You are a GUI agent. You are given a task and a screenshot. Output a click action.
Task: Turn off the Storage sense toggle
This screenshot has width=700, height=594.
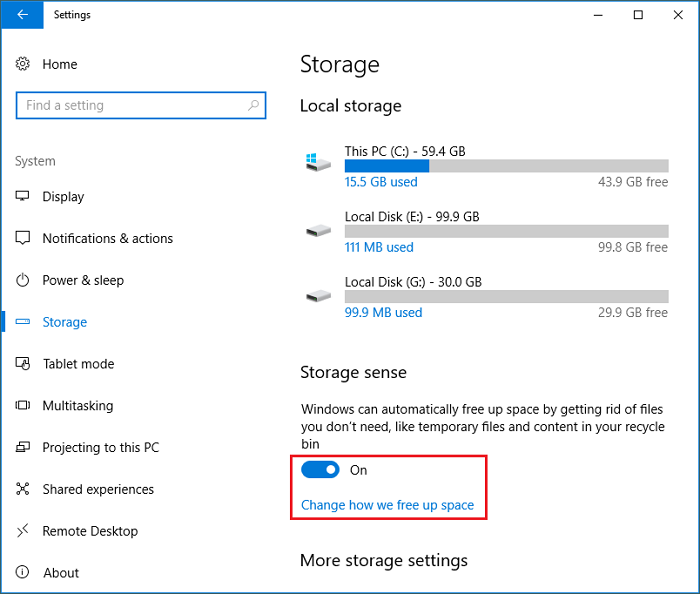(x=320, y=470)
